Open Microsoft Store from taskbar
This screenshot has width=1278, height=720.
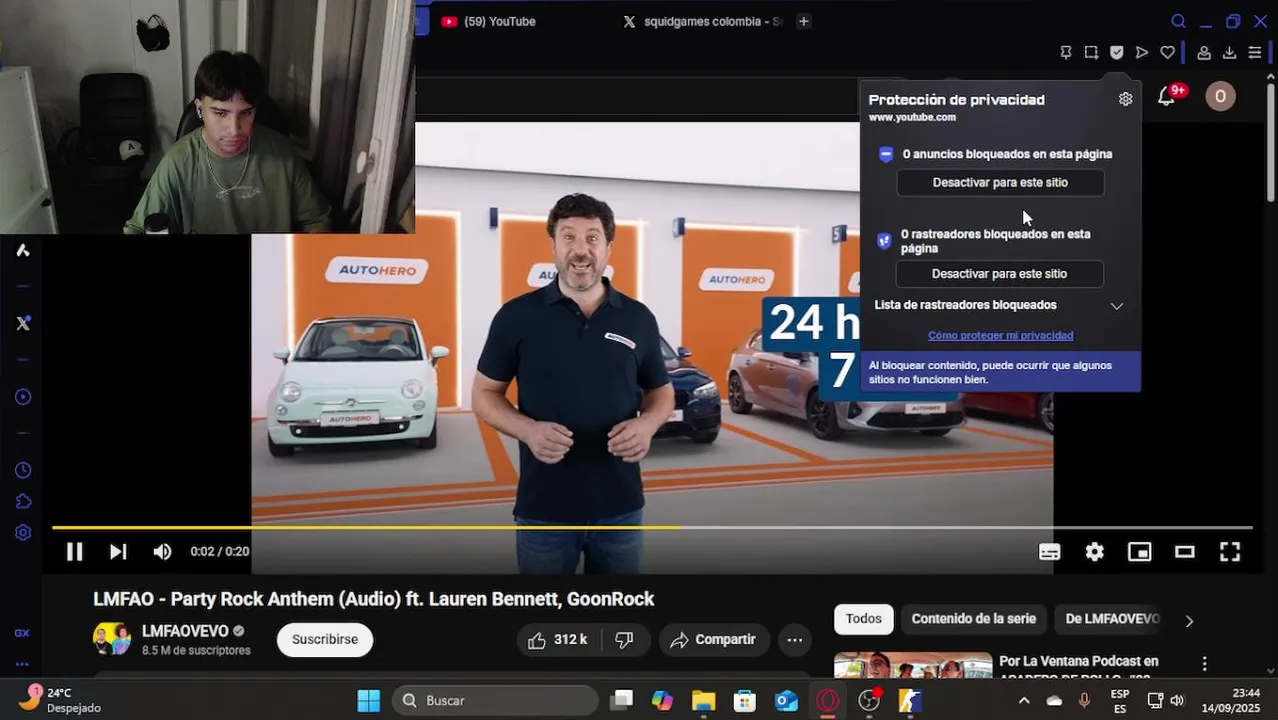(745, 701)
